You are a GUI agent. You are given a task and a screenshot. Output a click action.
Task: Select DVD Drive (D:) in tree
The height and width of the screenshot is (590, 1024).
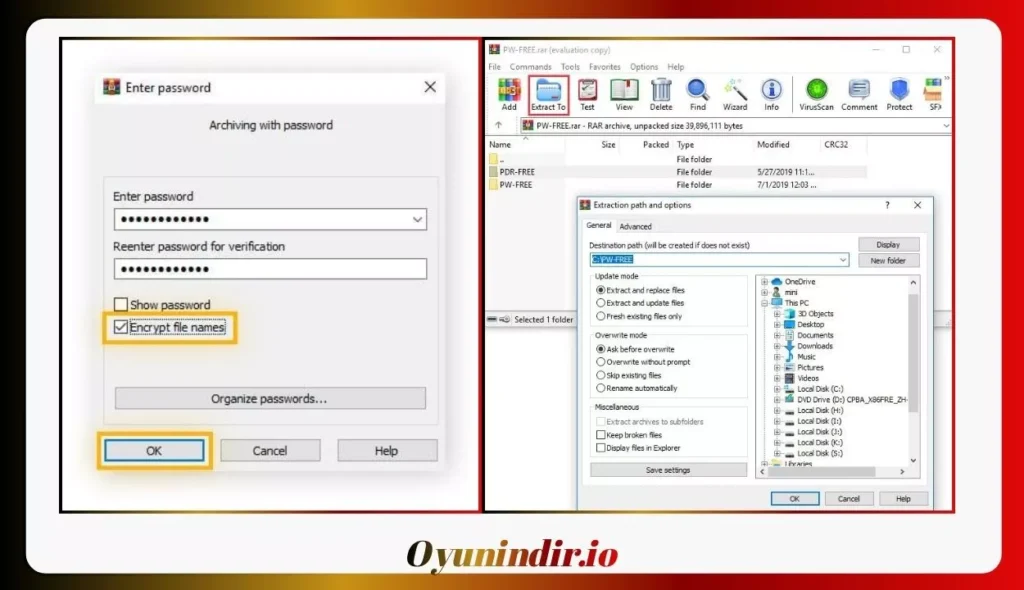[x=846, y=399]
